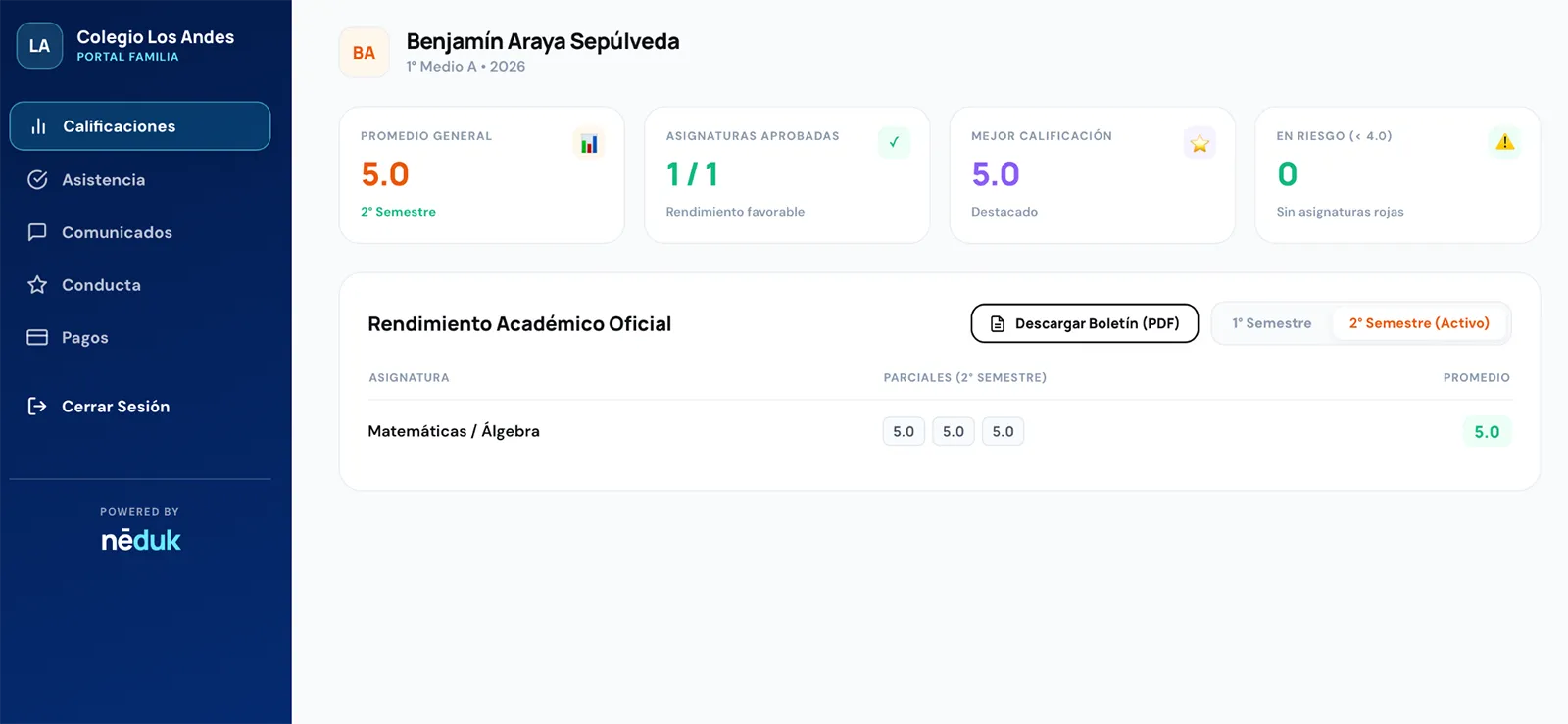1568x724 pixels.
Task: Click the BA student avatar
Action: (364, 53)
